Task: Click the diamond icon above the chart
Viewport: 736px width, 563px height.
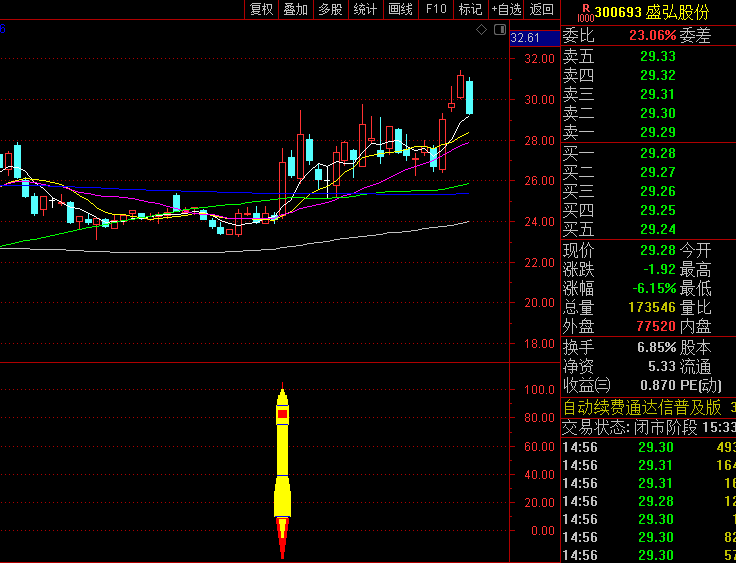Action: 482,30
